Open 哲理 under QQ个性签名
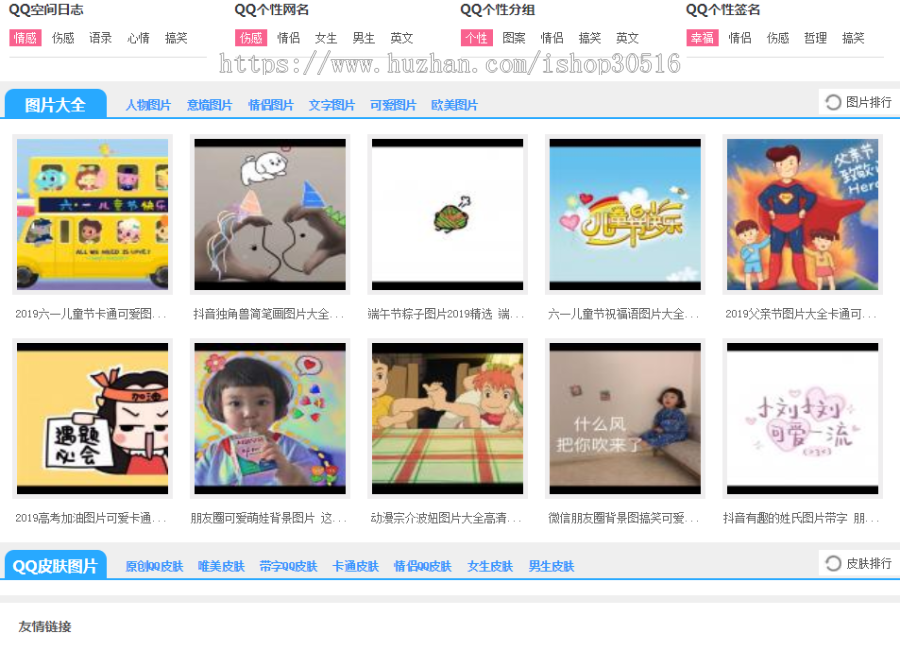Image resolution: width=900 pixels, height=651 pixels. coord(816,38)
